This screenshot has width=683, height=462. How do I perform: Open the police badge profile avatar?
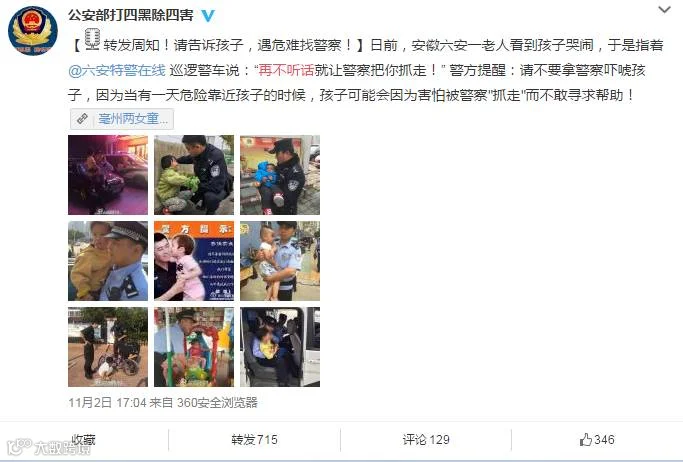click(33, 30)
